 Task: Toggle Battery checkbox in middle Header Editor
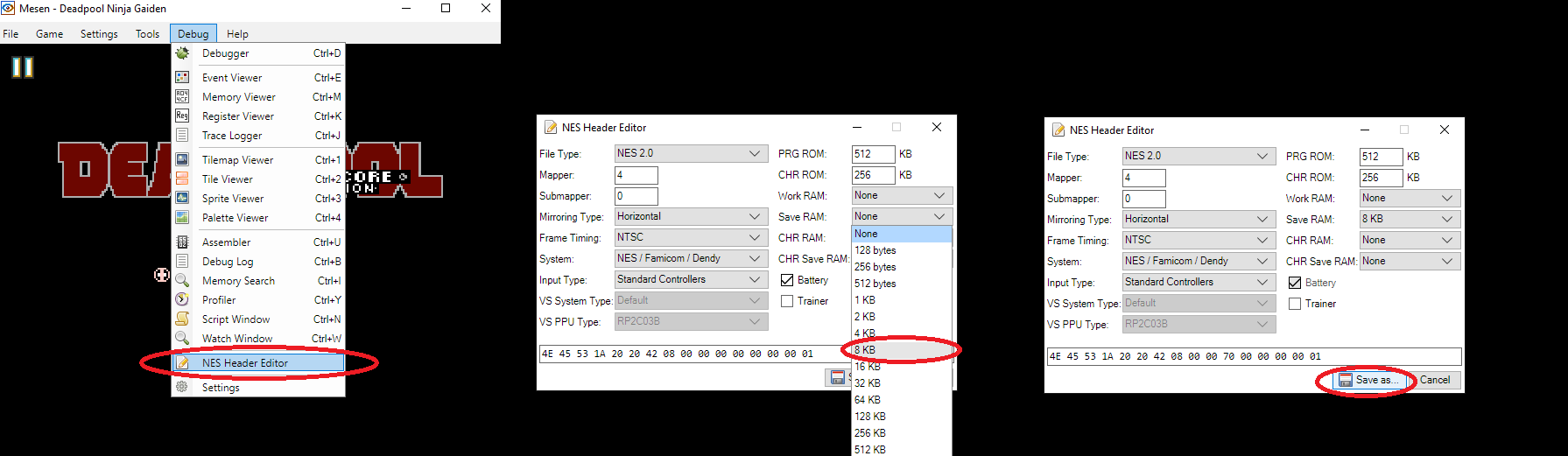(x=787, y=280)
